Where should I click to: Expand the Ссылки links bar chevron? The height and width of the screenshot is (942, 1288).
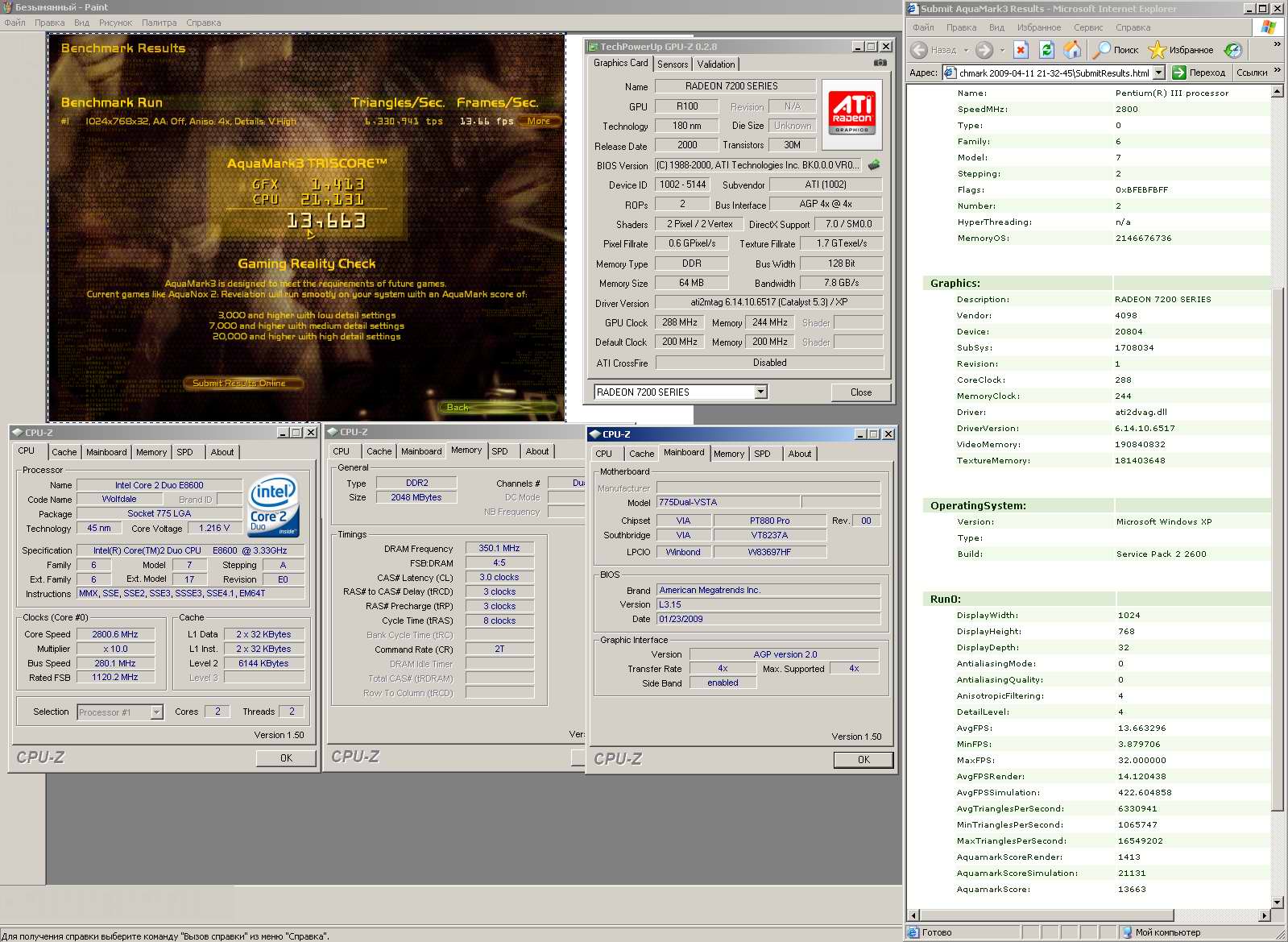click(x=1277, y=71)
